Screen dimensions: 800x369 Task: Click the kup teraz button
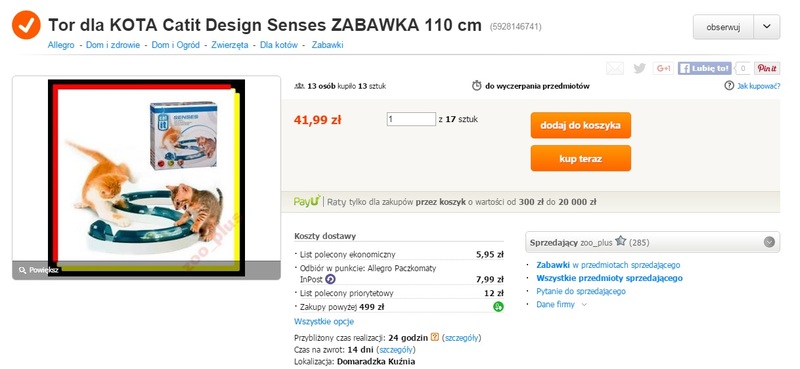pyautogui.click(x=581, y=159)
